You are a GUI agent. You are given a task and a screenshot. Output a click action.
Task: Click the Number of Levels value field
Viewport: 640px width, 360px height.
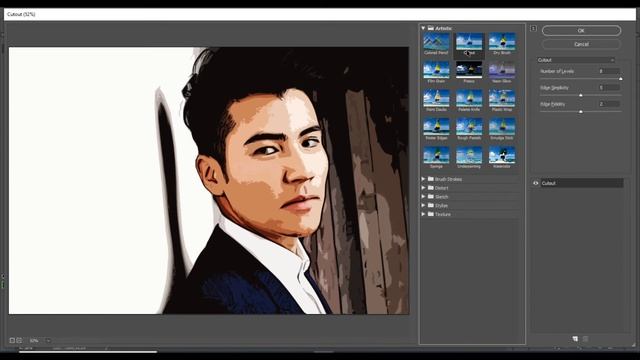tap(609, 71)
